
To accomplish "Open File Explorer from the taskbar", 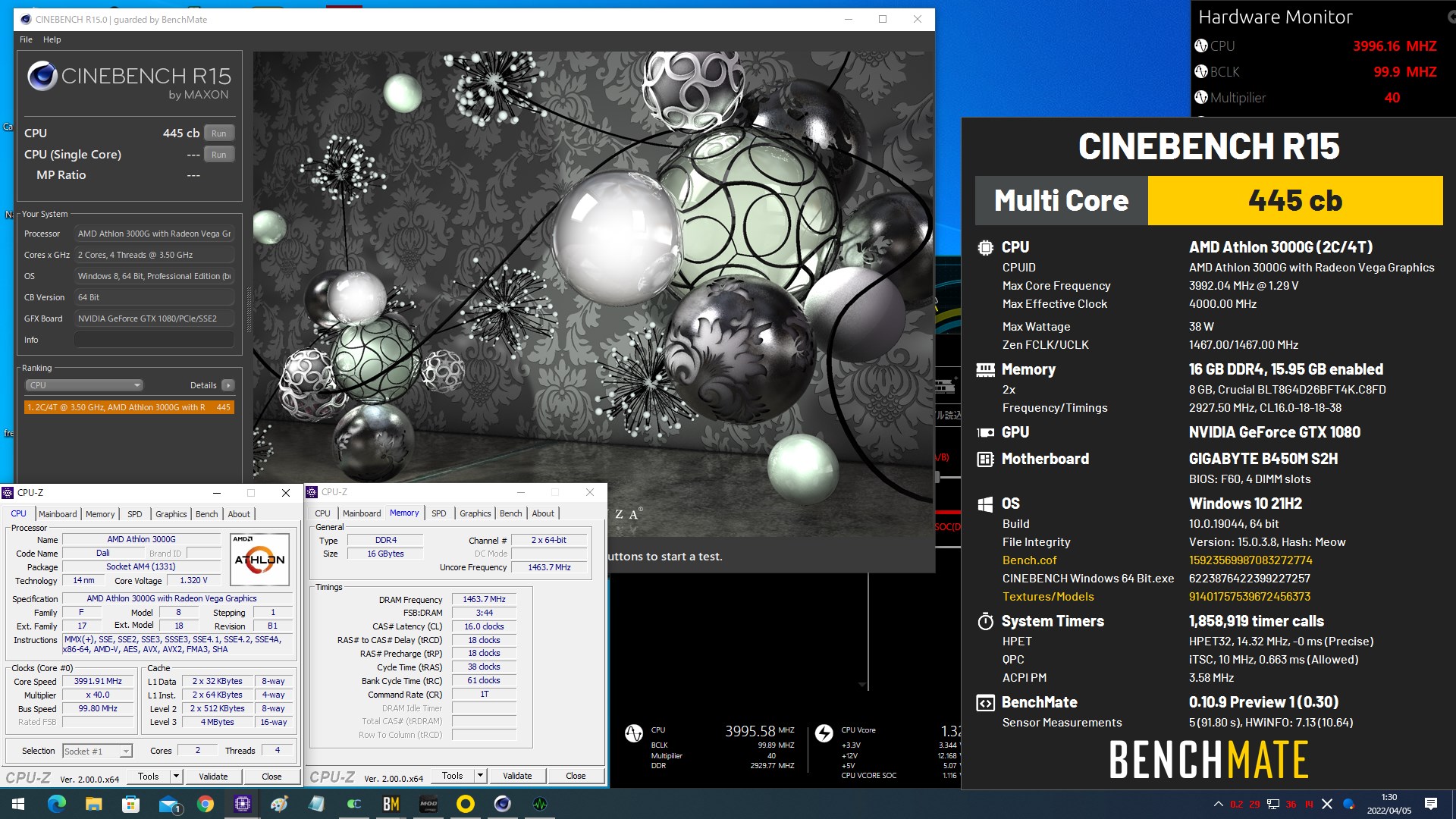I will (x=93, y=804).
